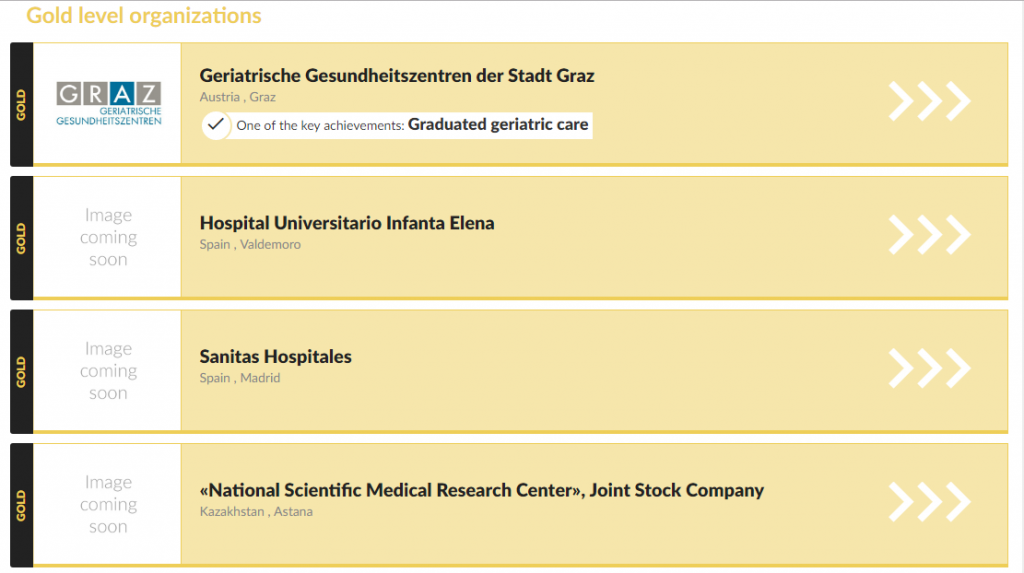Screen dimensions: 1024x573
Task: Click National Scientific Medical image placeholder
Action: pyautogui.click(x=108, y=504)
